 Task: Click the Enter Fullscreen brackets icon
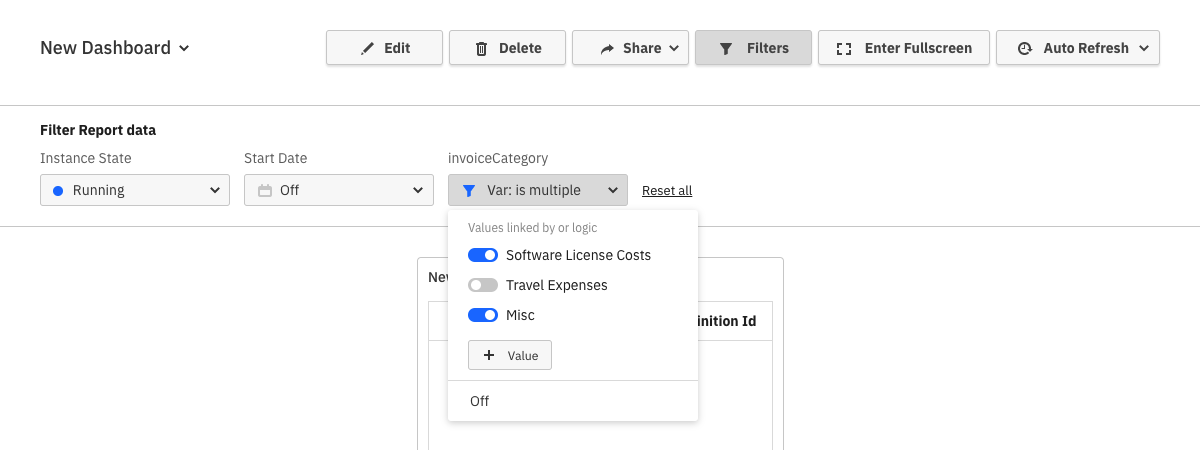point(843,48)
